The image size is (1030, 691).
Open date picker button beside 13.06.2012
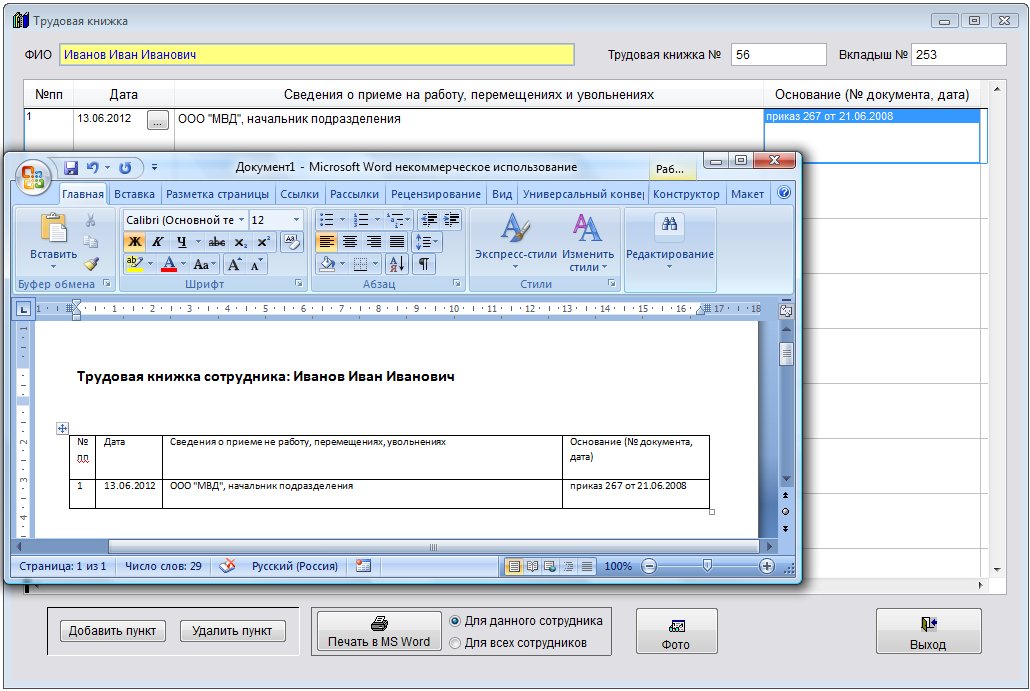point(158,120)
